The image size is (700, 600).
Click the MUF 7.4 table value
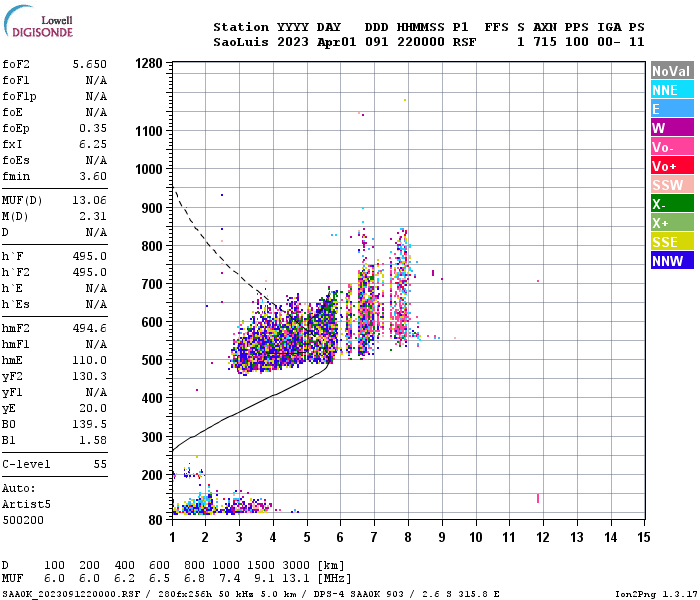pos(229,579)
